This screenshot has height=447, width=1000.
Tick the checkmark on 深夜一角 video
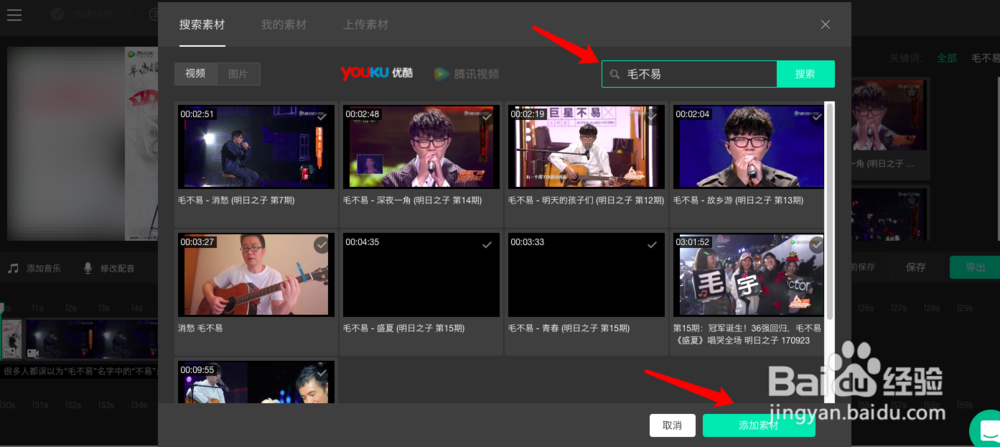487,117
